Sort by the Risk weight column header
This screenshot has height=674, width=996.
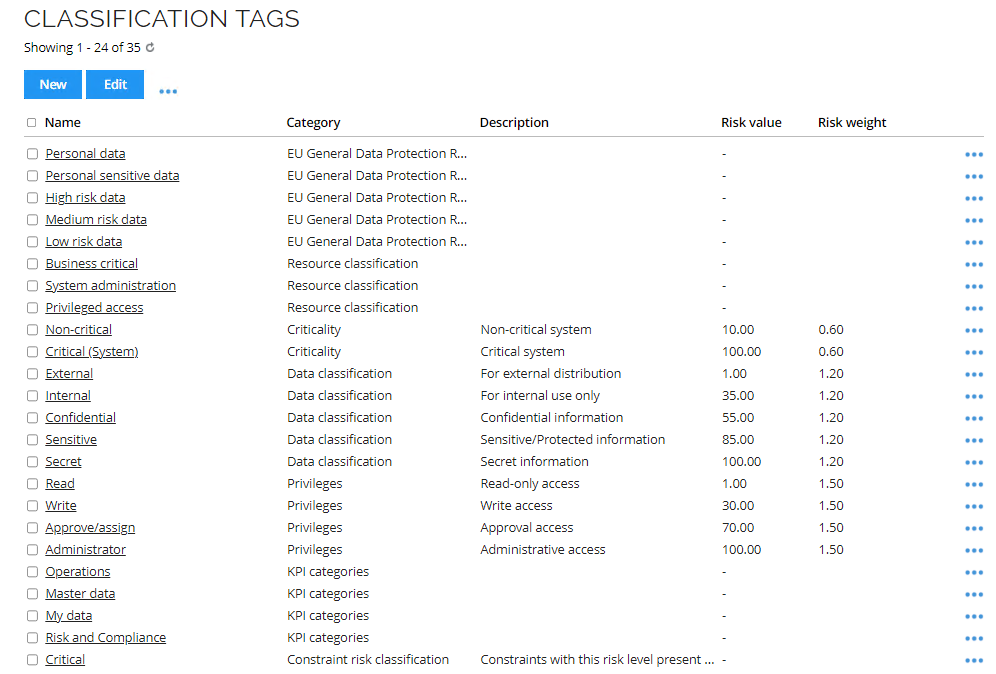(852, 123)
